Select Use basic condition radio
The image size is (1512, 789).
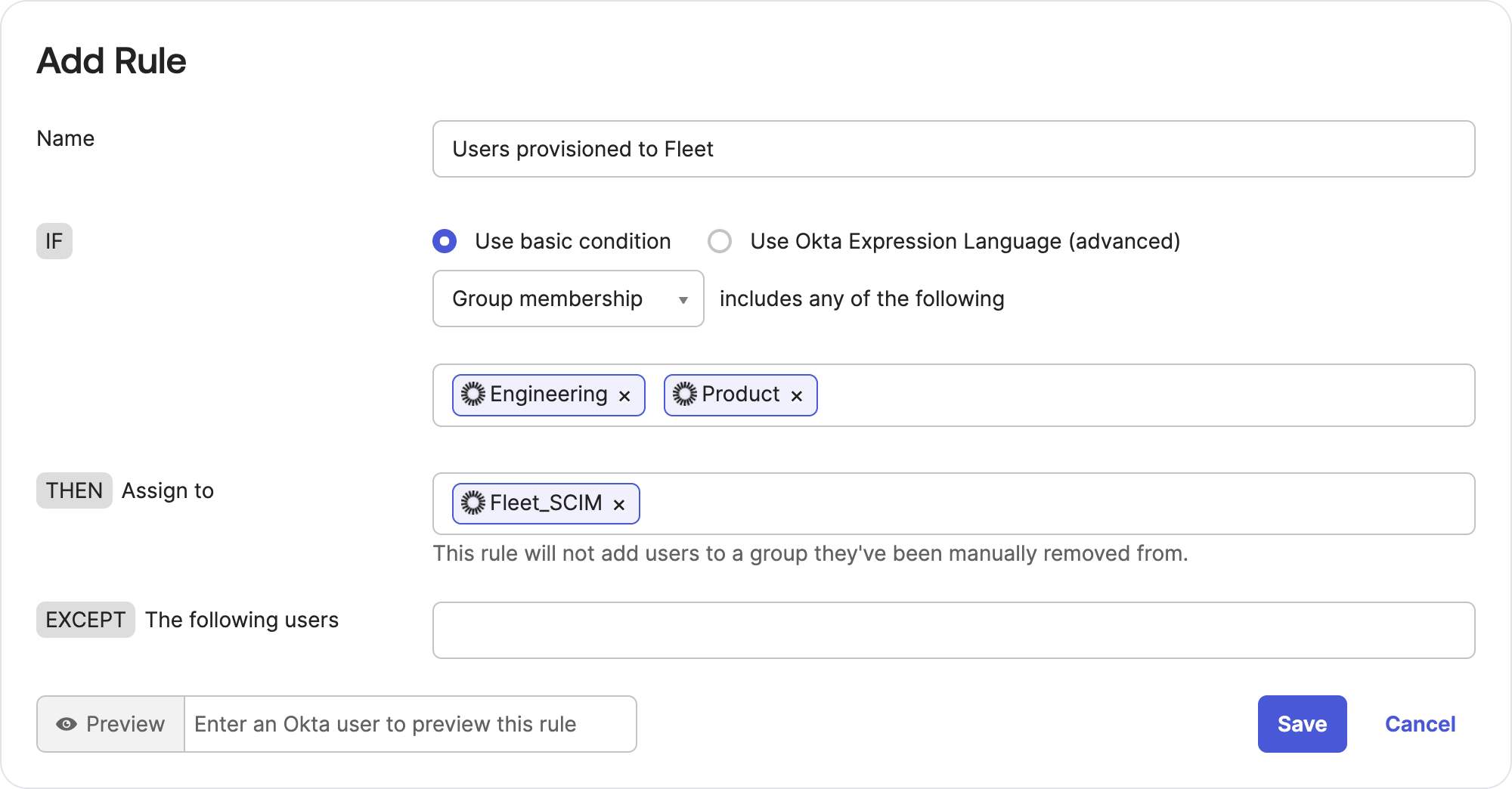click(x=445, y=241)
